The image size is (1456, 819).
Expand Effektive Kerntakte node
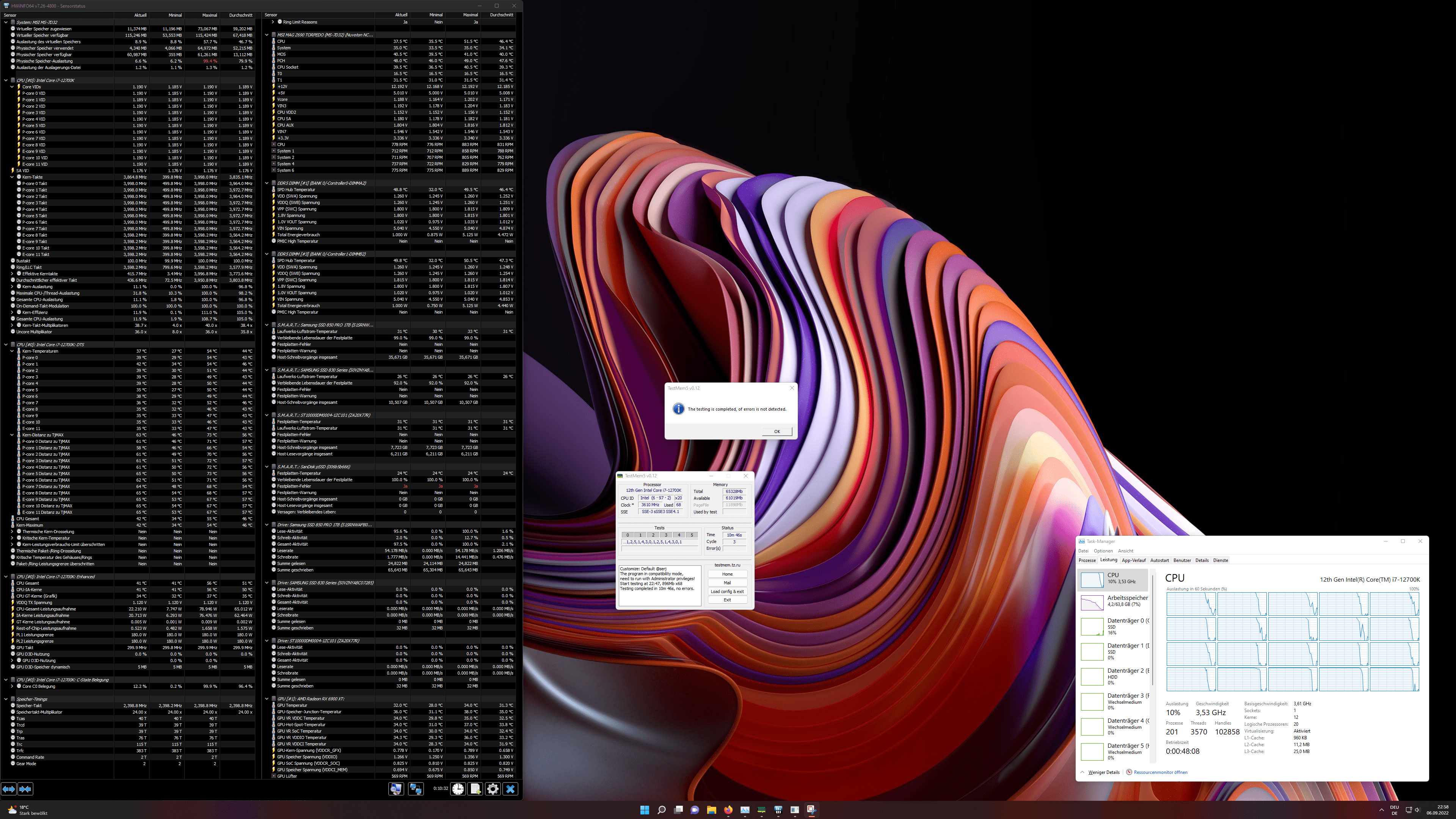[x=12, y=273]
